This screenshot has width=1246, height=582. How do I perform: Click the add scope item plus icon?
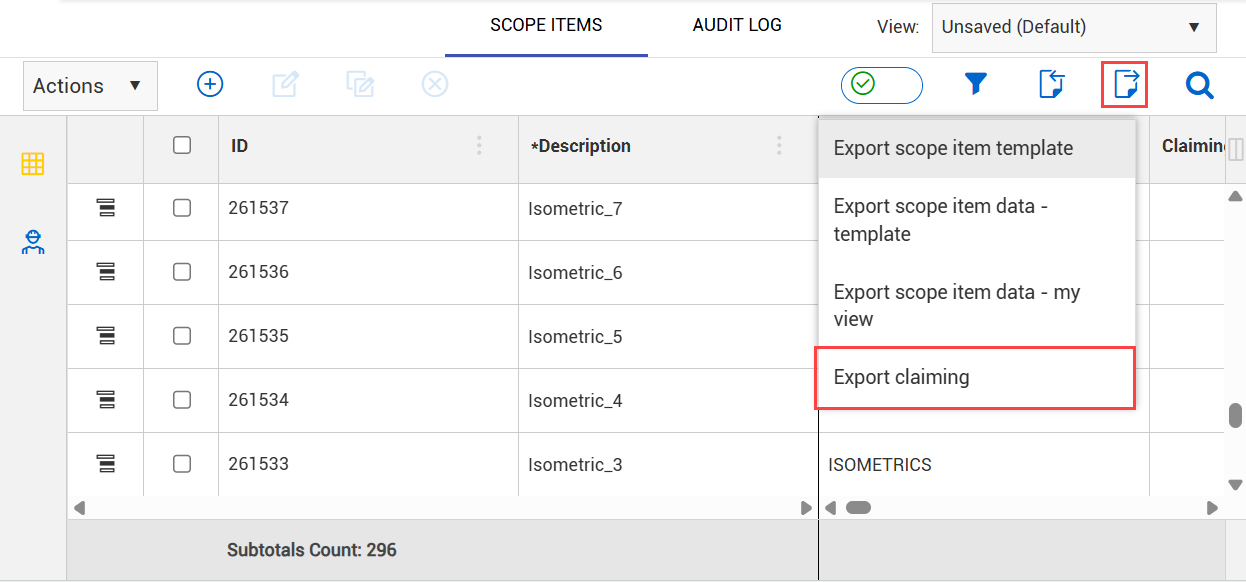click(209, 84)
